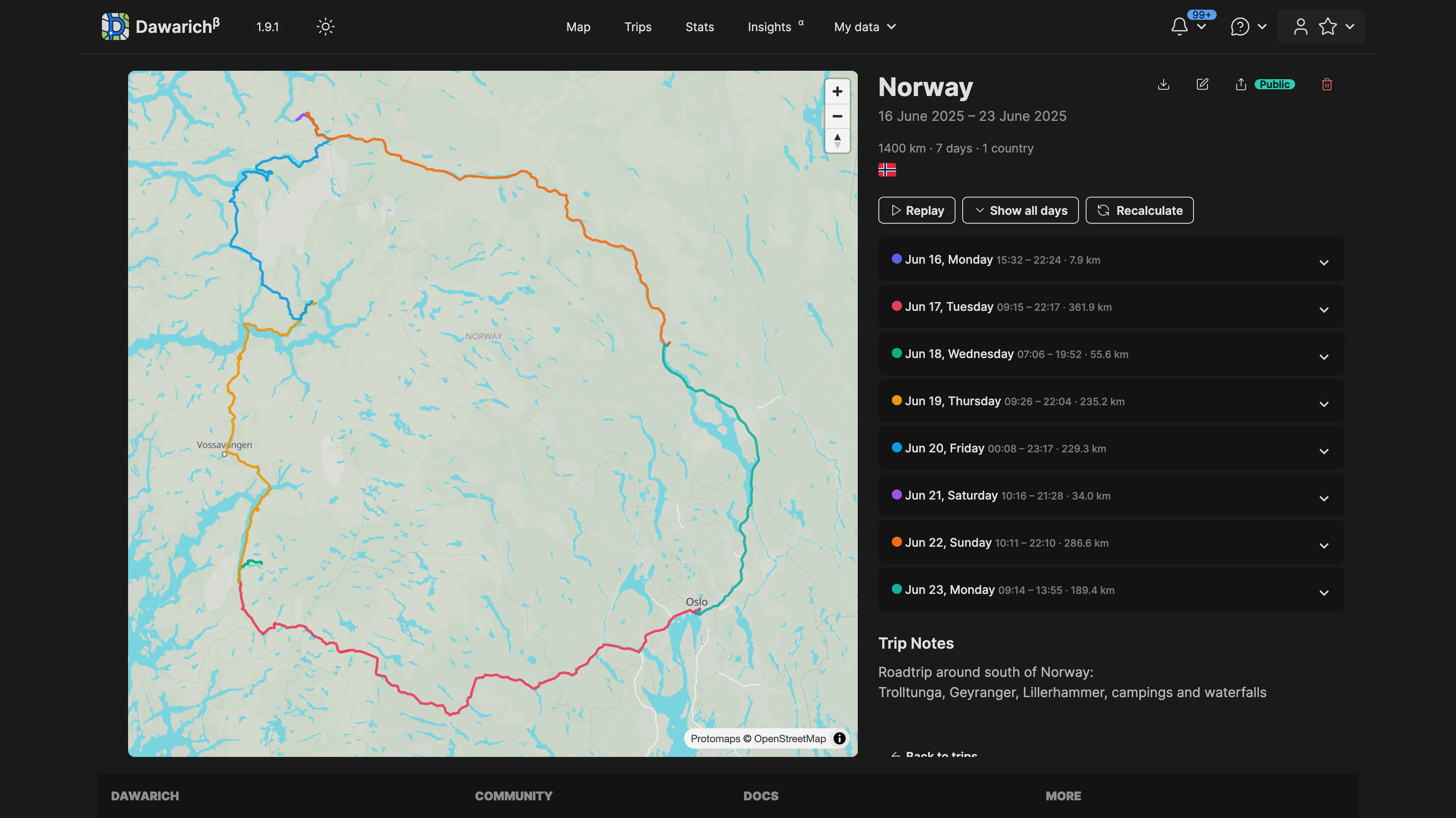Viewport: 1456px width, 818px height.
Task: Click the DAWARICH footer heading
Action: (145, 795)
